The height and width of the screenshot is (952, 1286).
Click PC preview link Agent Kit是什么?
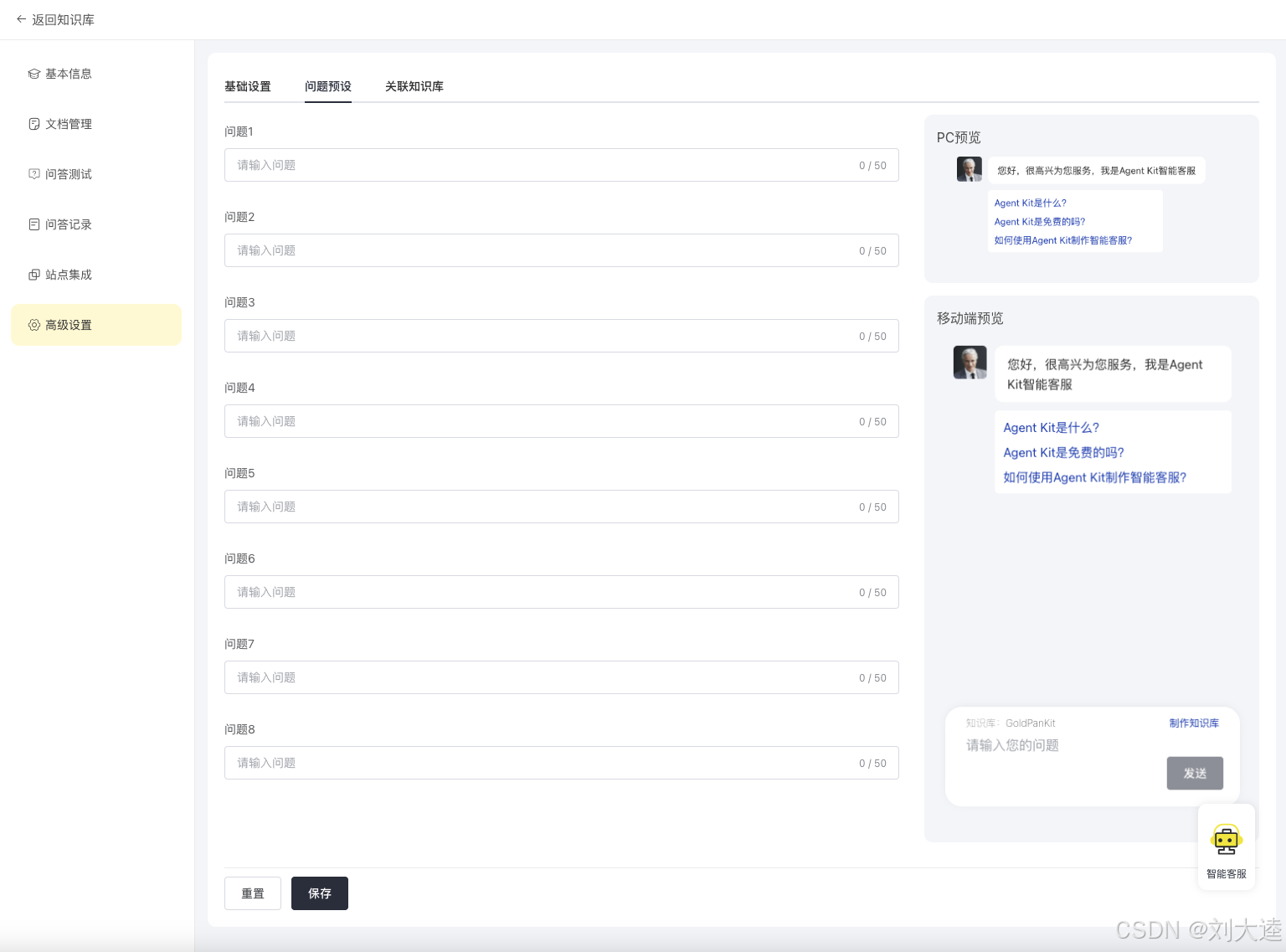(1031, 203)
